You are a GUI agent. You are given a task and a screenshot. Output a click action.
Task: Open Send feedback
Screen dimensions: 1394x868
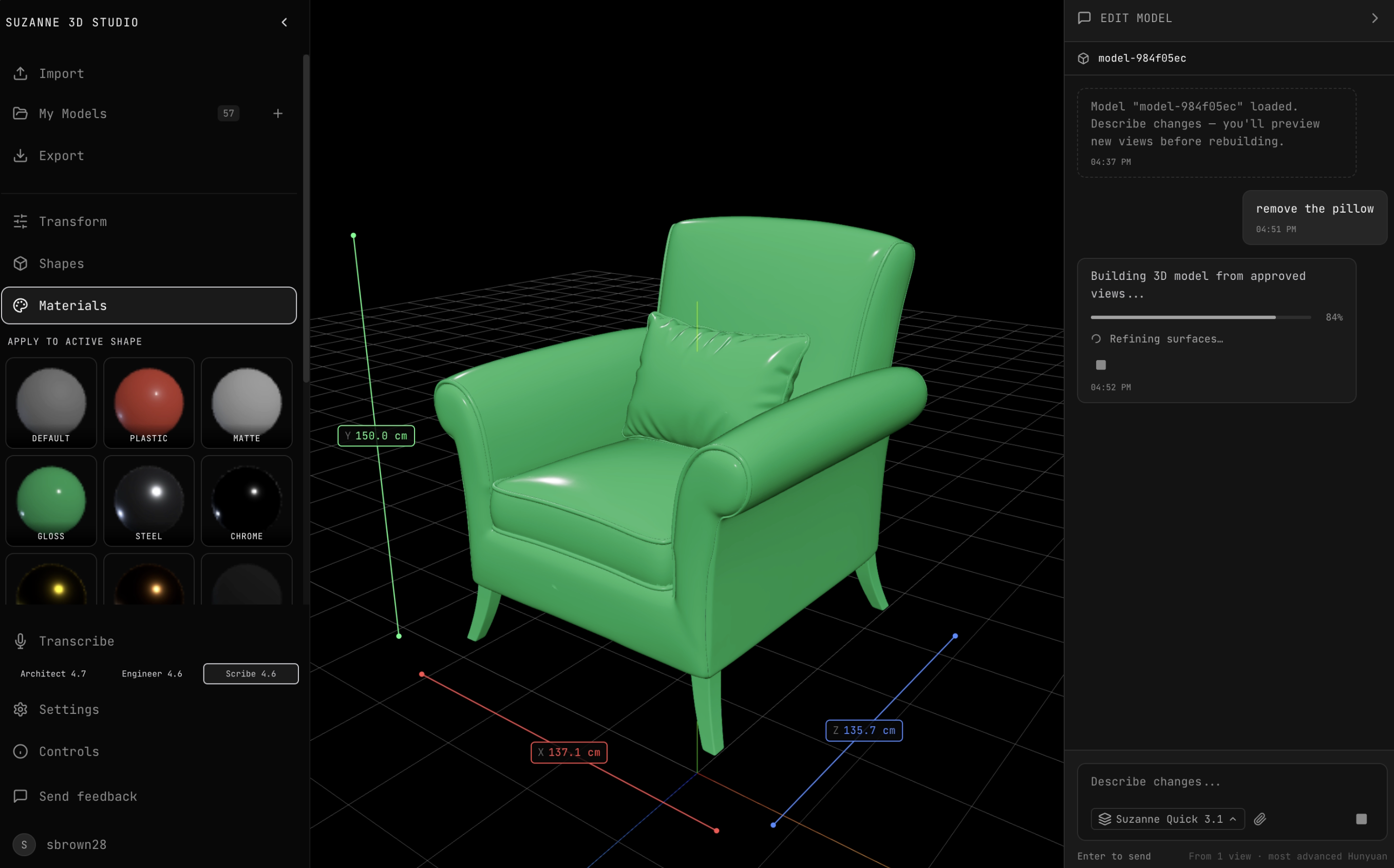coord(88,796)
